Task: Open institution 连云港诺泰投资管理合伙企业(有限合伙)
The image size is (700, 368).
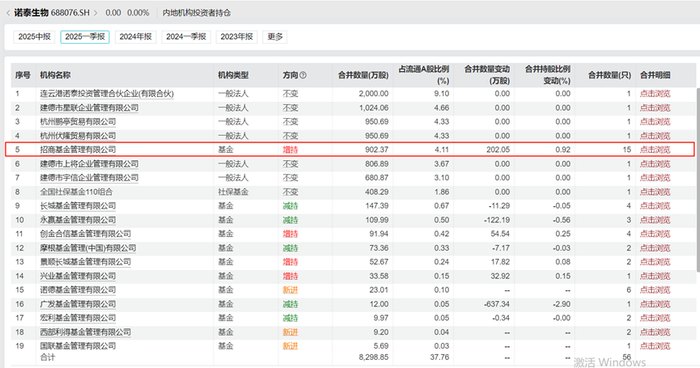Action: pos(107,94)
